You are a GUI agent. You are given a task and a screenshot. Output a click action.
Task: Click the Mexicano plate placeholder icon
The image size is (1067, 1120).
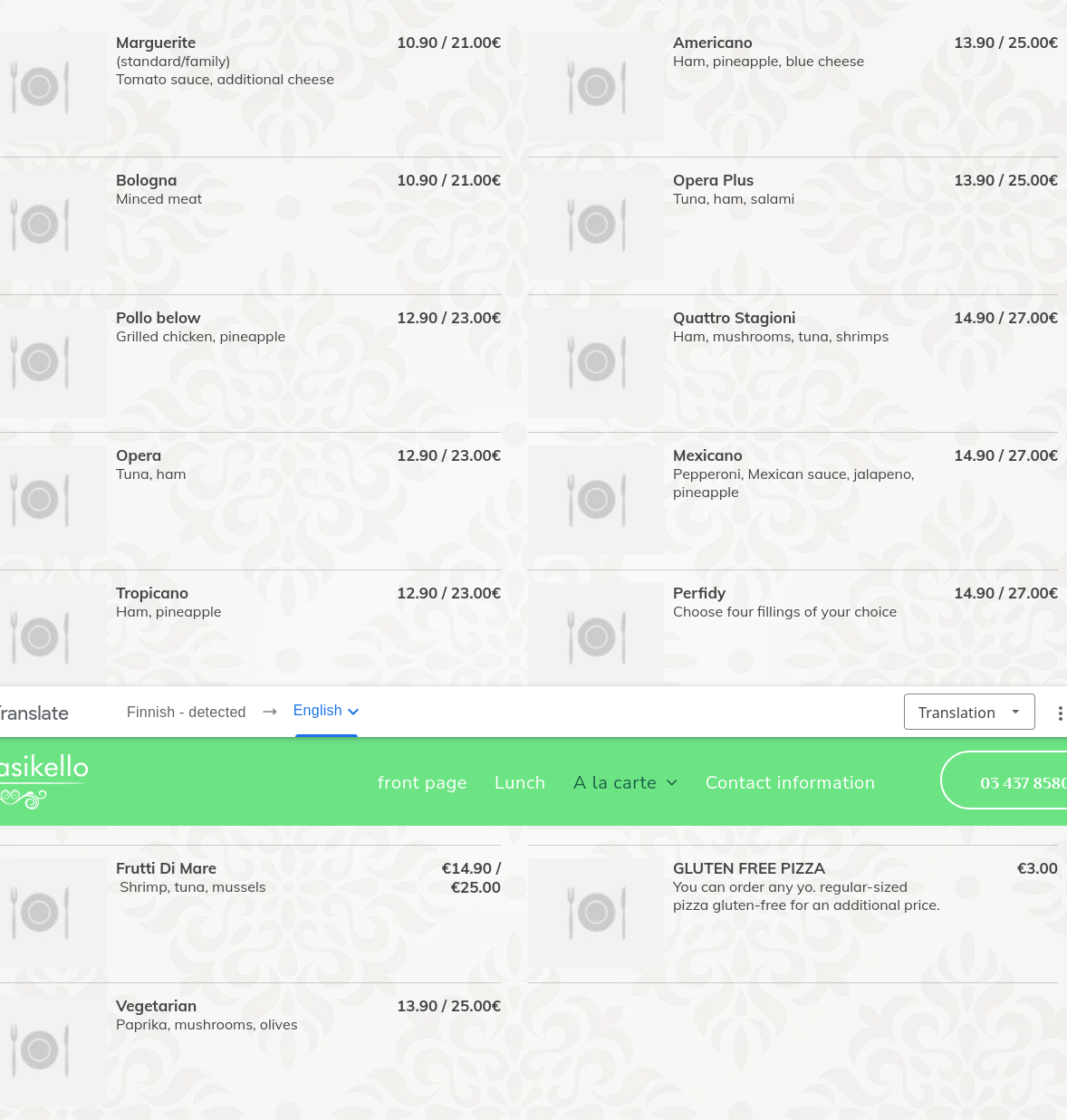(x=596, y=500)
